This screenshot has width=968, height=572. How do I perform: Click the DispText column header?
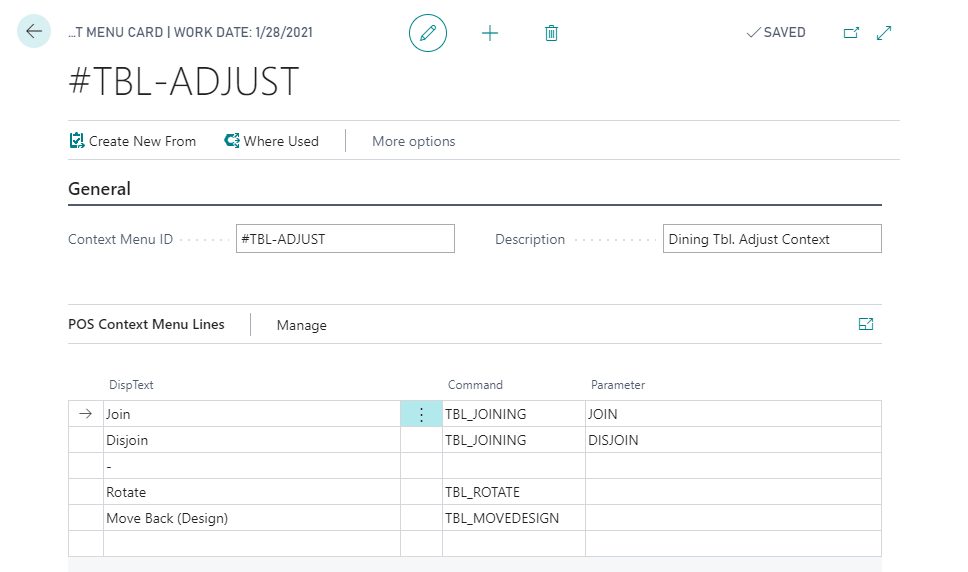tap(131, 385)
